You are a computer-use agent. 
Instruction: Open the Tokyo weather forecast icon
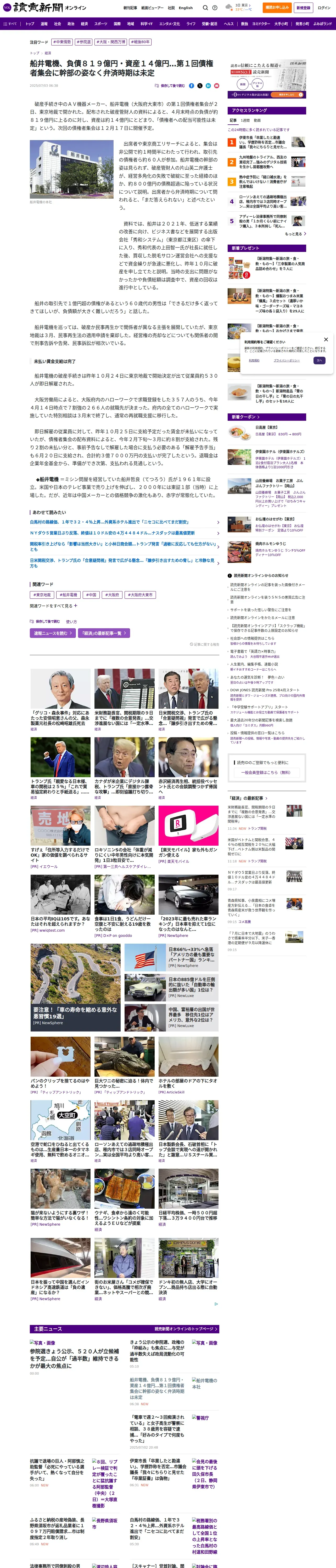pos(229,7)
